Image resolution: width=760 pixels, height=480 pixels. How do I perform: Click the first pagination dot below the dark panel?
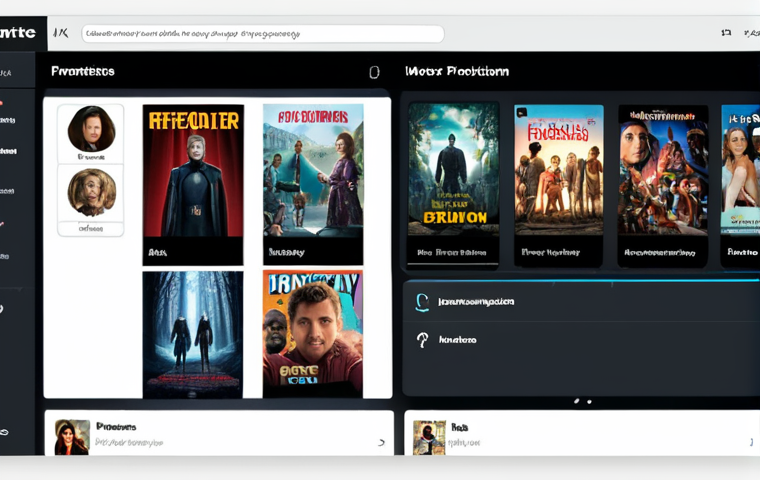coord(577,401)
